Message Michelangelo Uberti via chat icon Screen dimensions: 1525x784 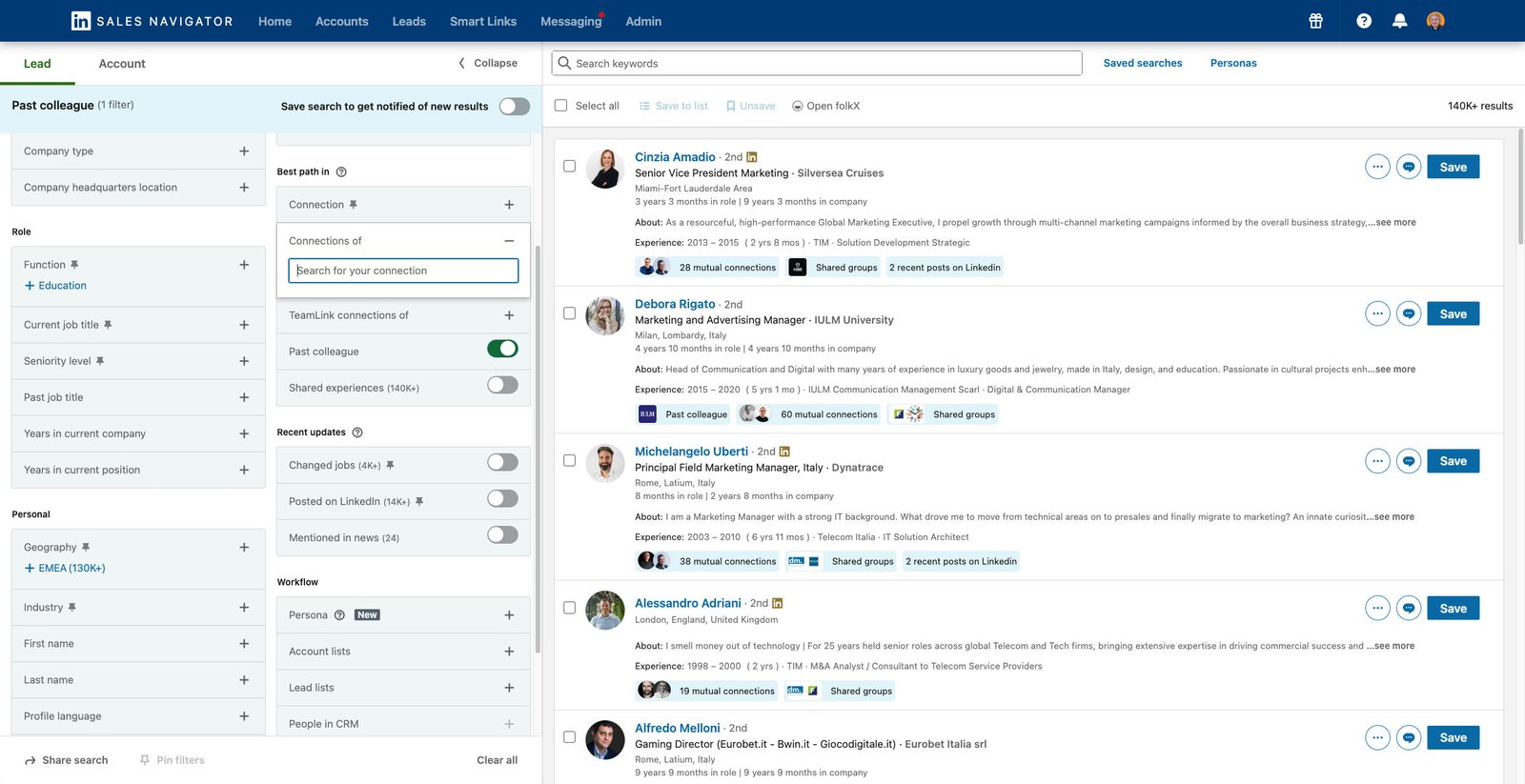1409,461
